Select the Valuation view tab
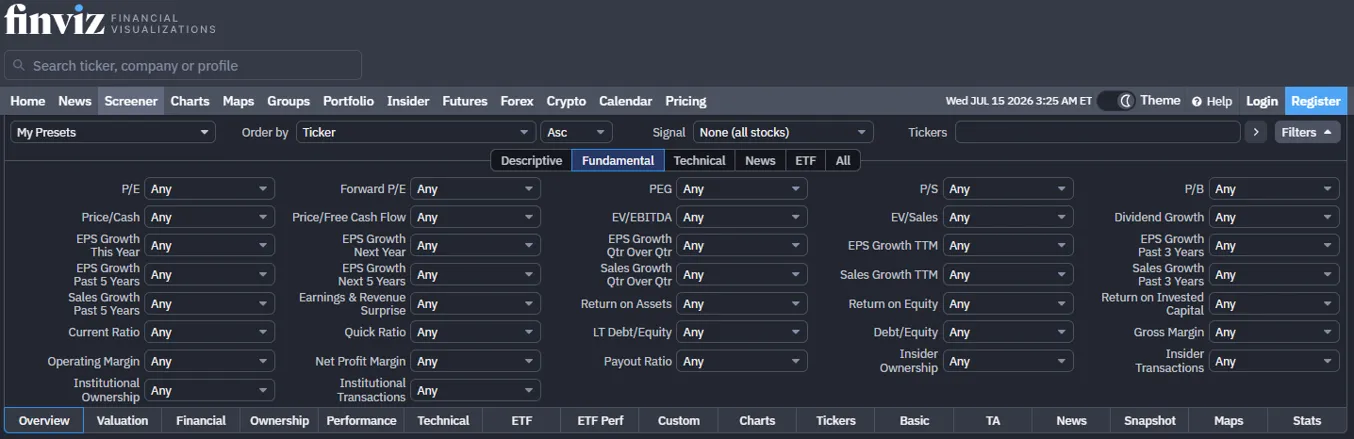The width and height of the screenshot is (1354, 439). click(122, 421)
